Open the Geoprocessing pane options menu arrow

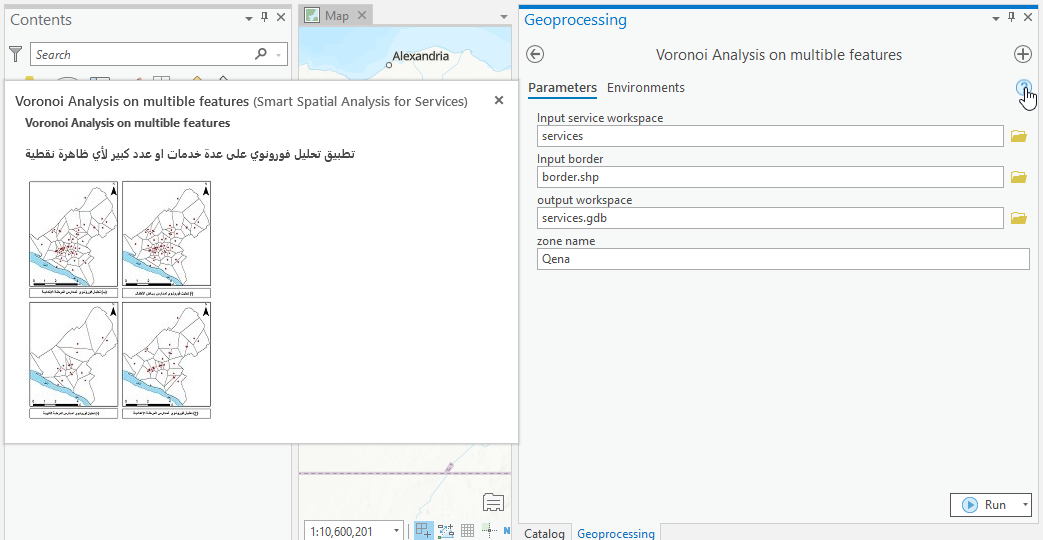996,19
